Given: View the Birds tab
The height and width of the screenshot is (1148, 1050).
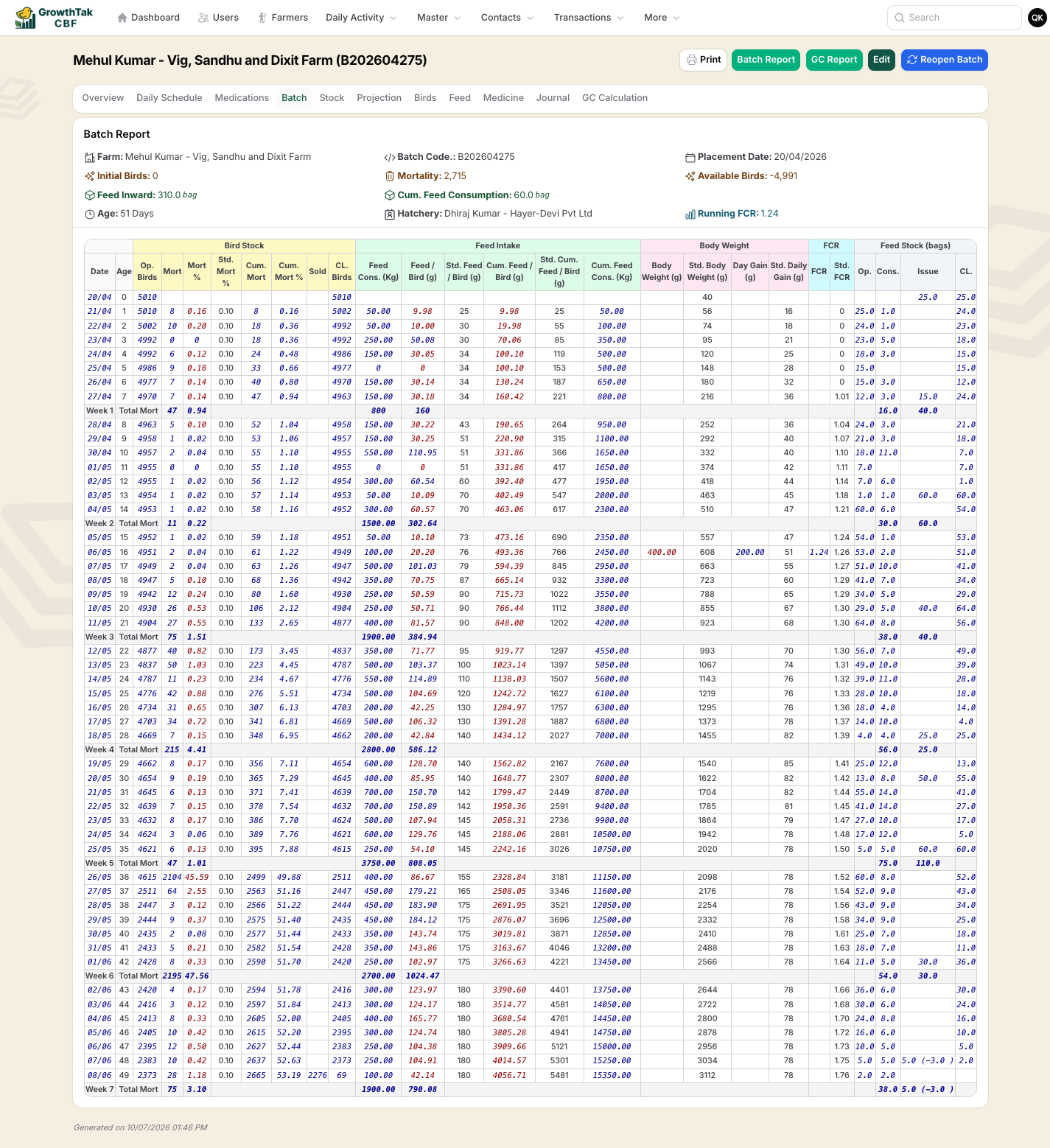Looking at the screenshot, I should [x=425, y=98].
